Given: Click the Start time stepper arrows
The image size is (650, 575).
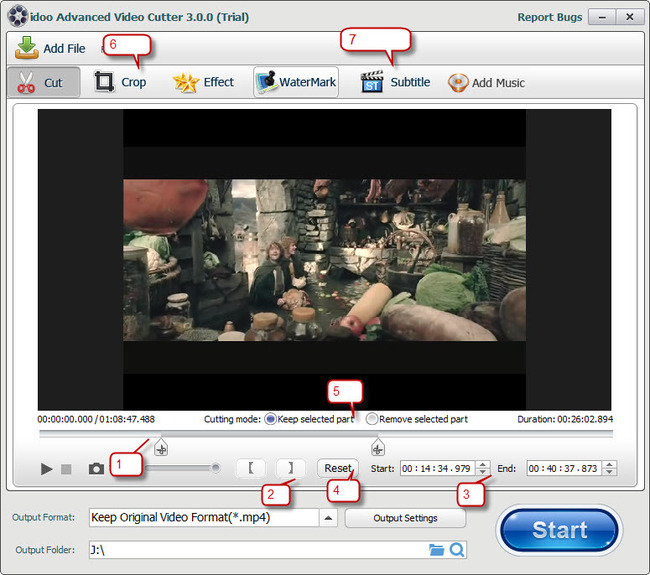Looking at the screenshot, I should (x=484, y=468).
